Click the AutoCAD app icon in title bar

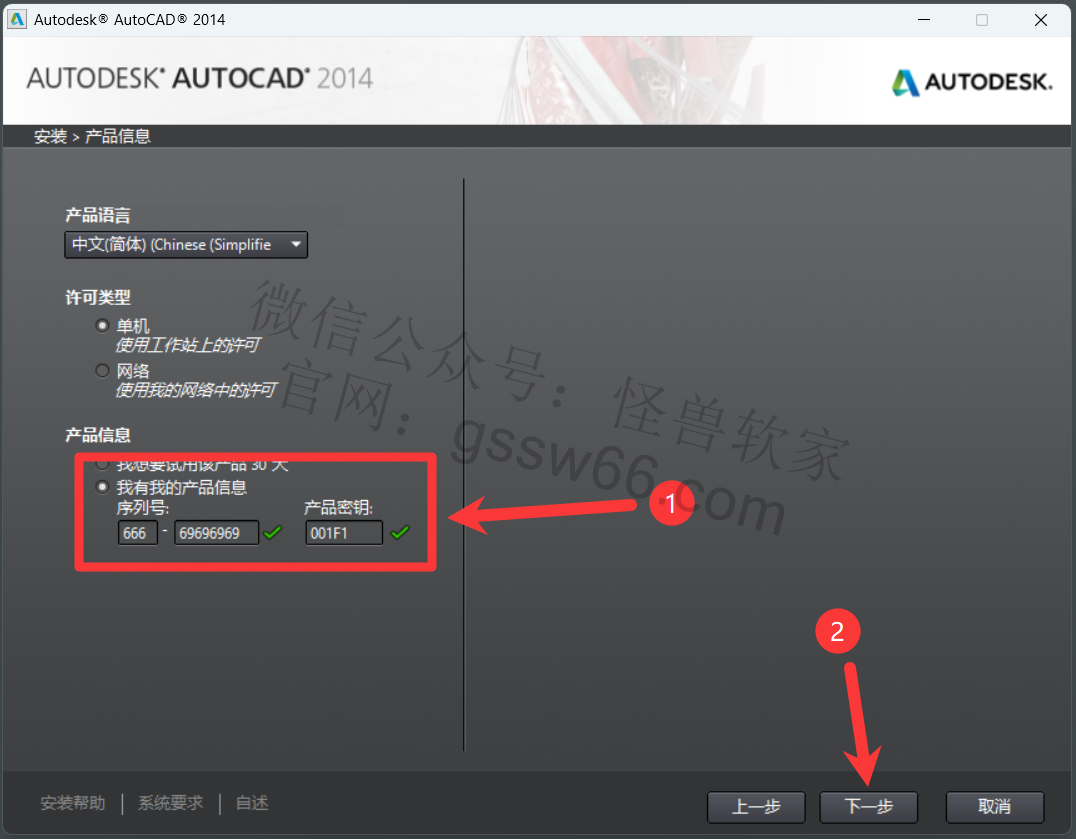[17, 19]
